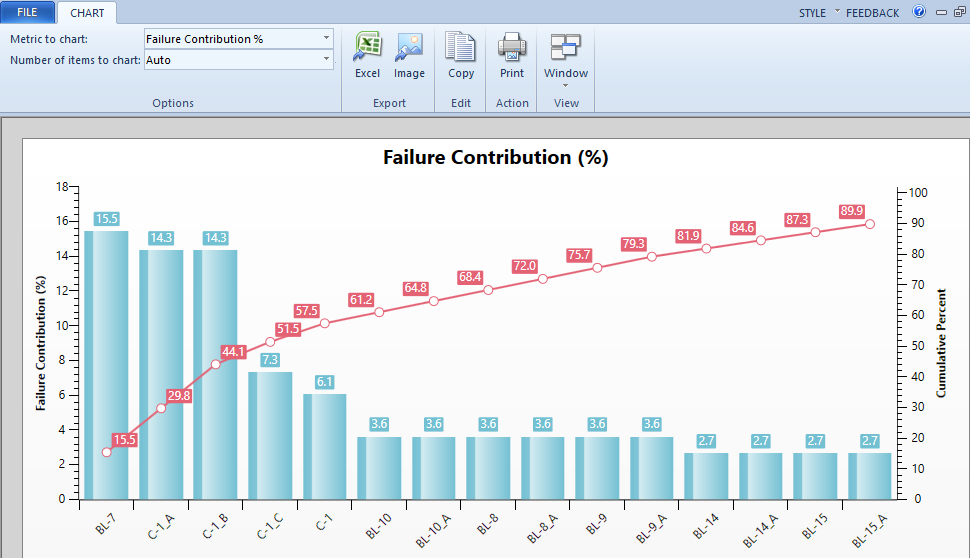Image resolution: width=970 pixels, height=558 pixels.
Task: Click the Failure Contribution (%) chart title
Action: point(495,157)
